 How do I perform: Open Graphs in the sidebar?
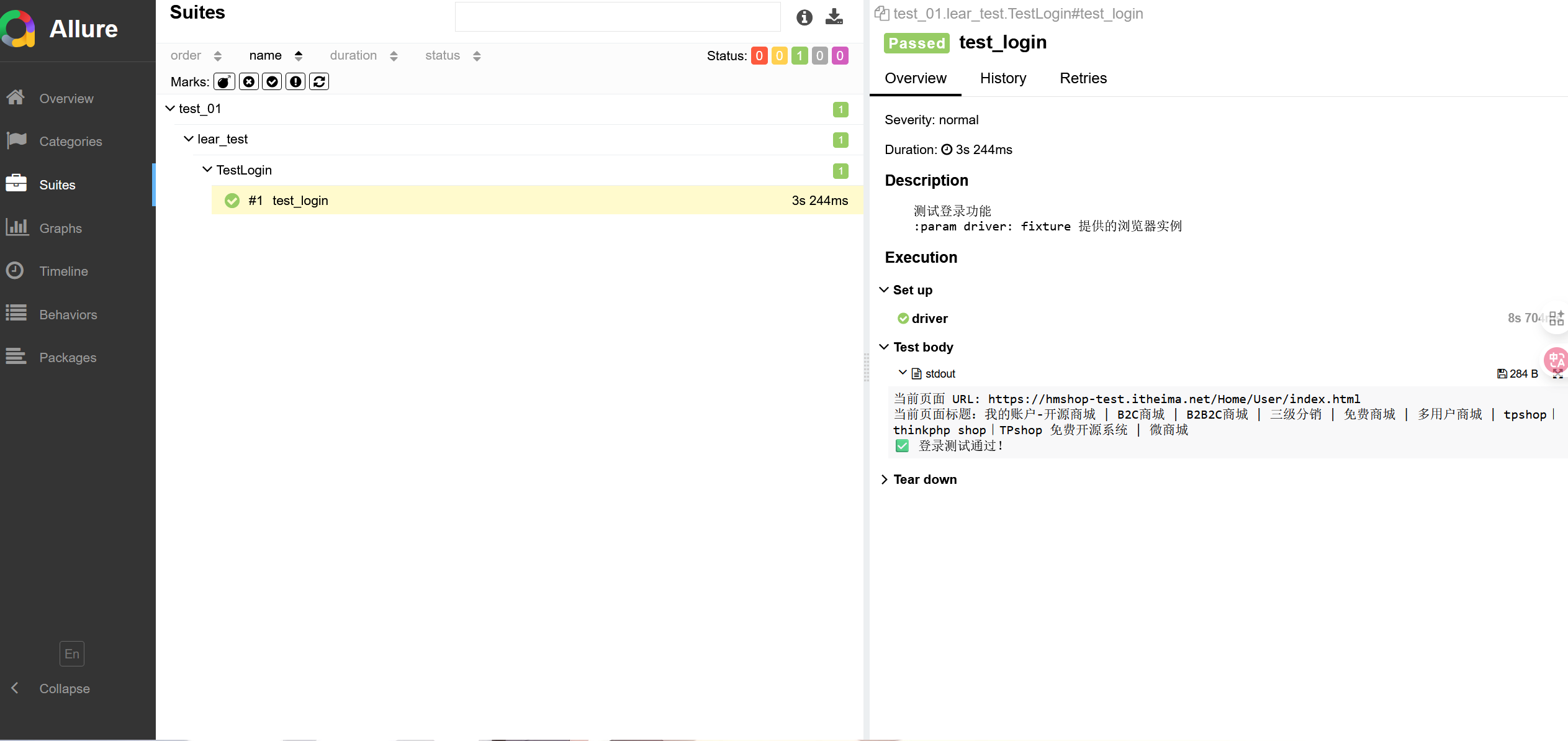tap(60, 228)
